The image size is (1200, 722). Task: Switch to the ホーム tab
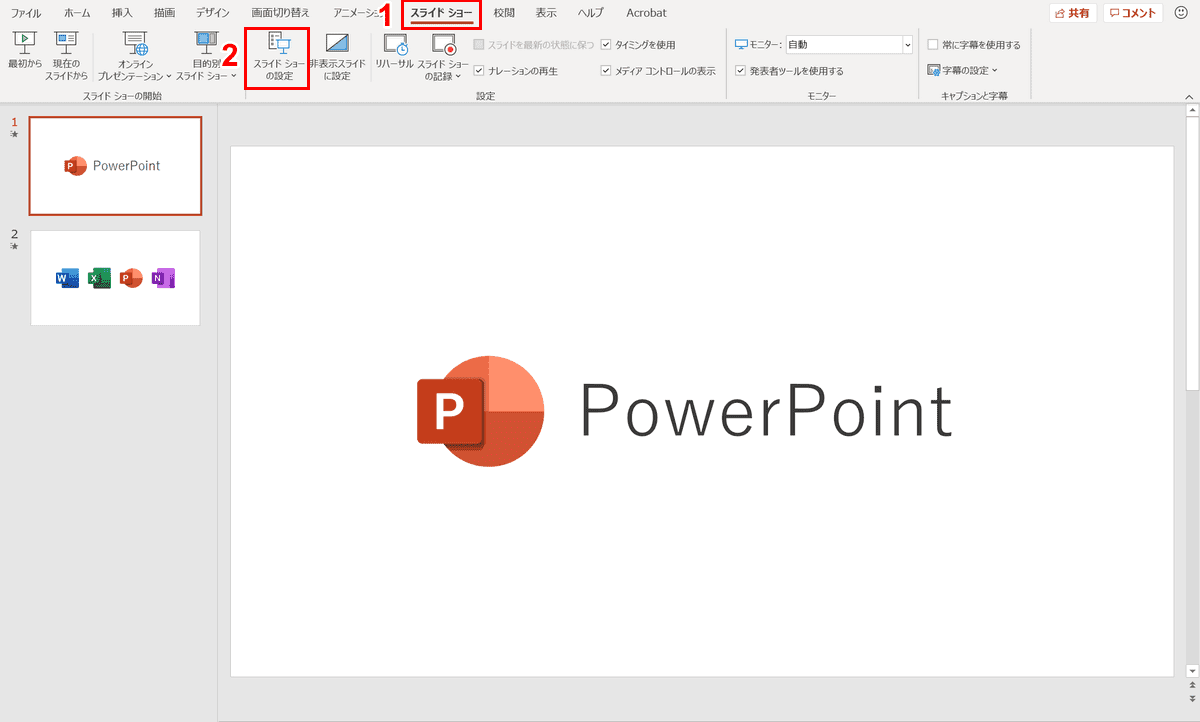coord(77,13)
